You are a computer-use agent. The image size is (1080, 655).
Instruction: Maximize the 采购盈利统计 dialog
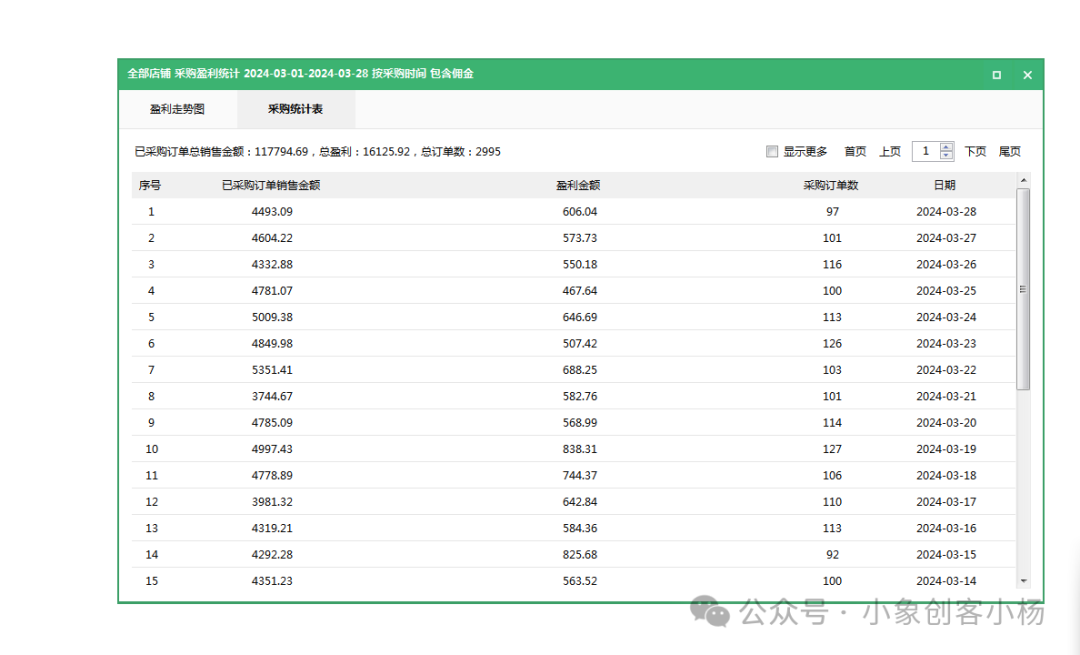pyautogui.click(x=997, y=75)
